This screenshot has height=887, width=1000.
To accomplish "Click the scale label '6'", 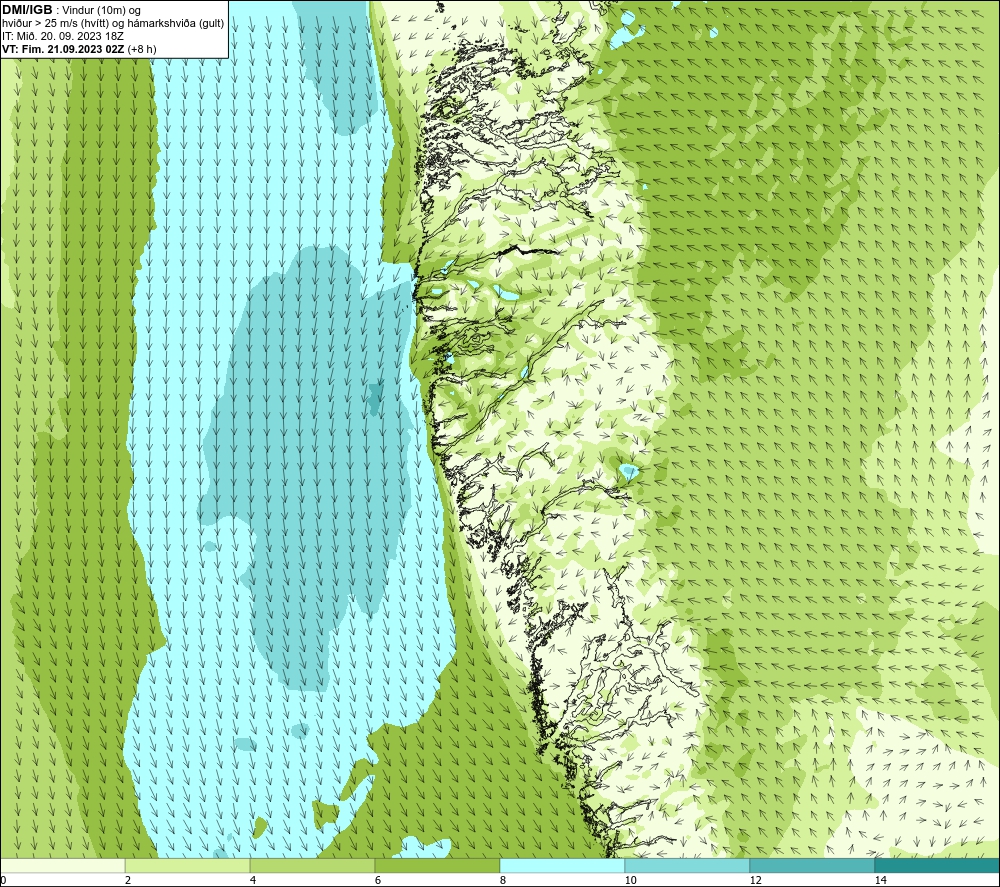I will [x=378, y=881].
